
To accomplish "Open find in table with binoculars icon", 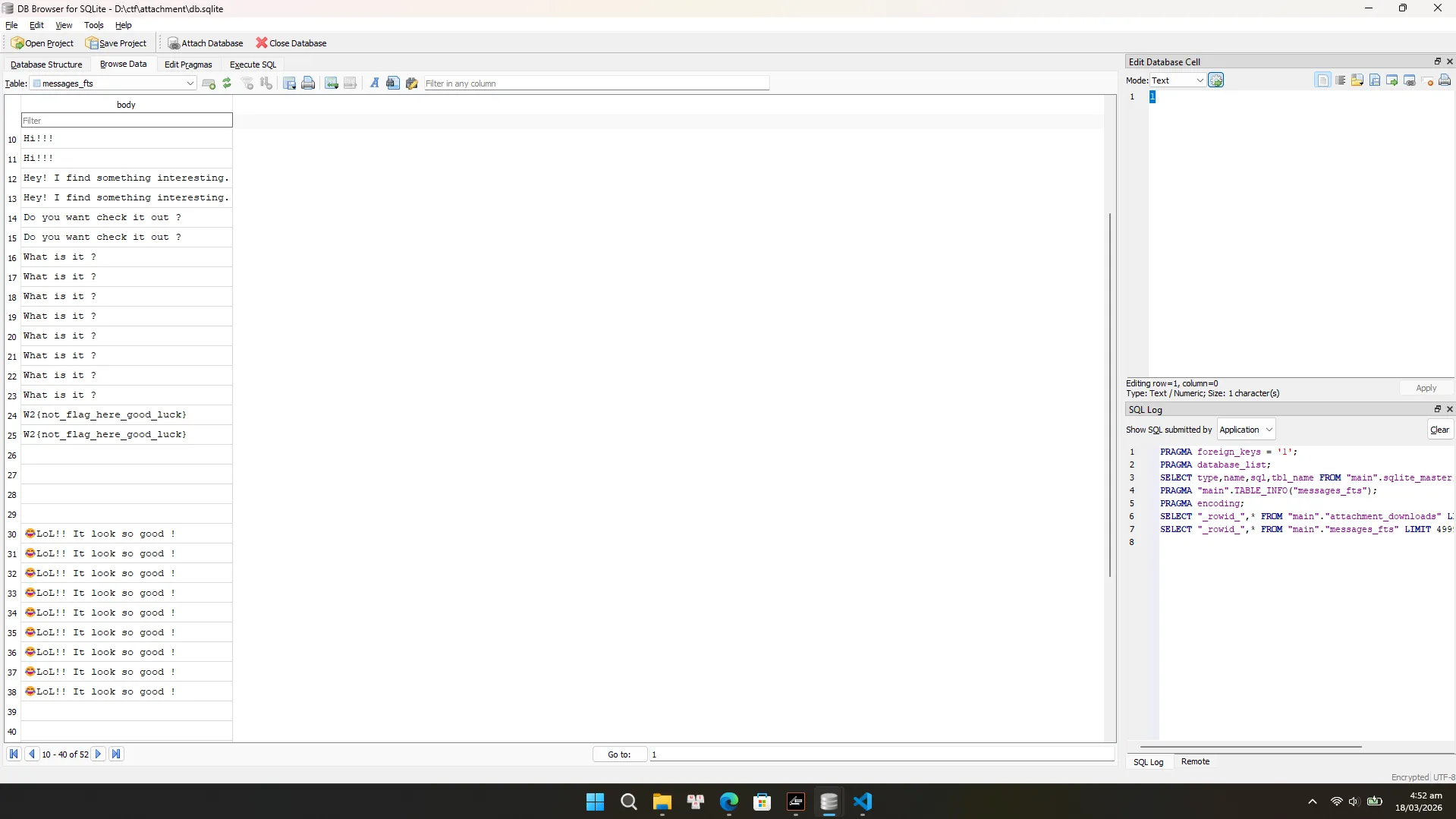I will tap(392, 83).
